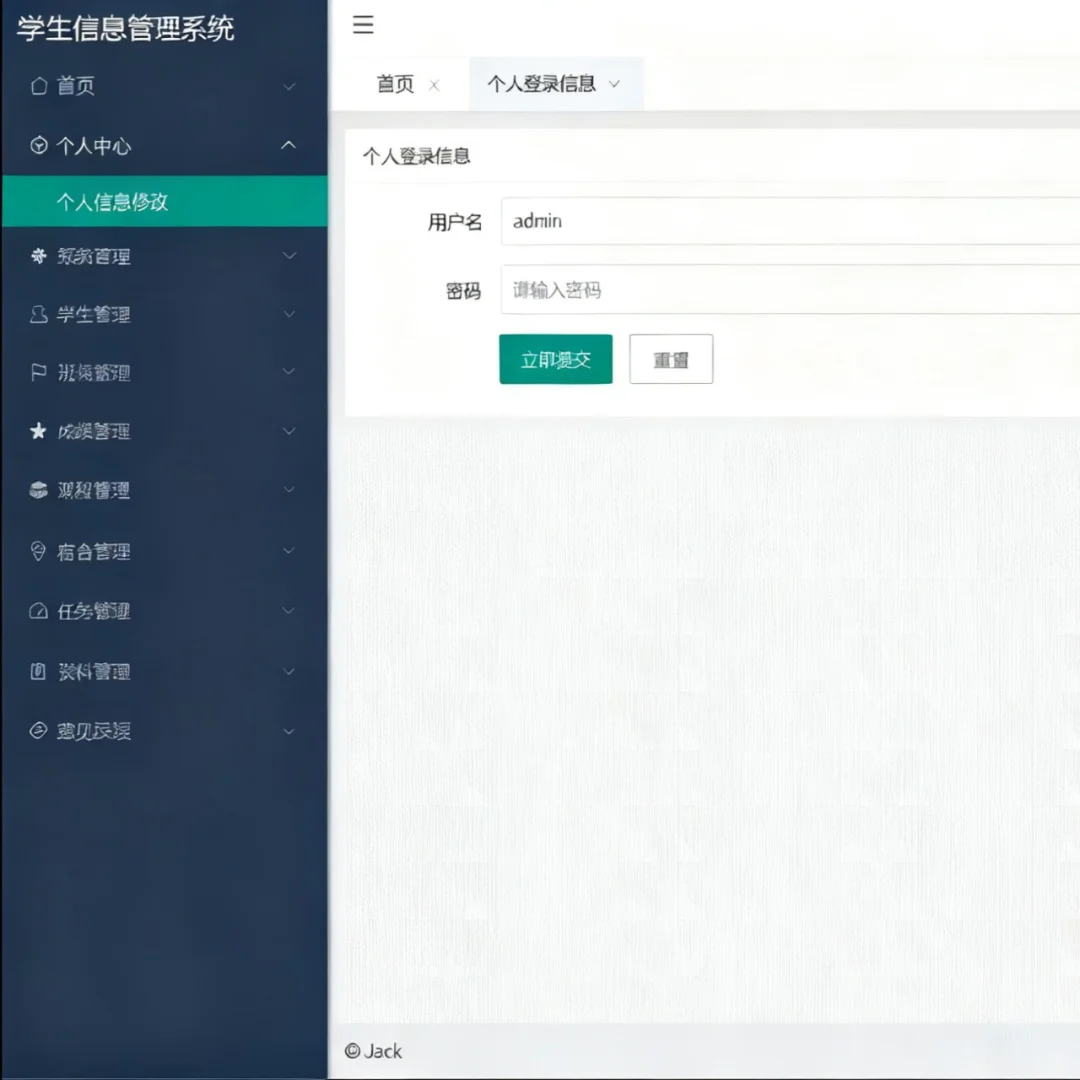Click the hamburger menu icon at top
Viewport: 1080px width, 1080px height.
pyautogui.click(x=363, y=25)
